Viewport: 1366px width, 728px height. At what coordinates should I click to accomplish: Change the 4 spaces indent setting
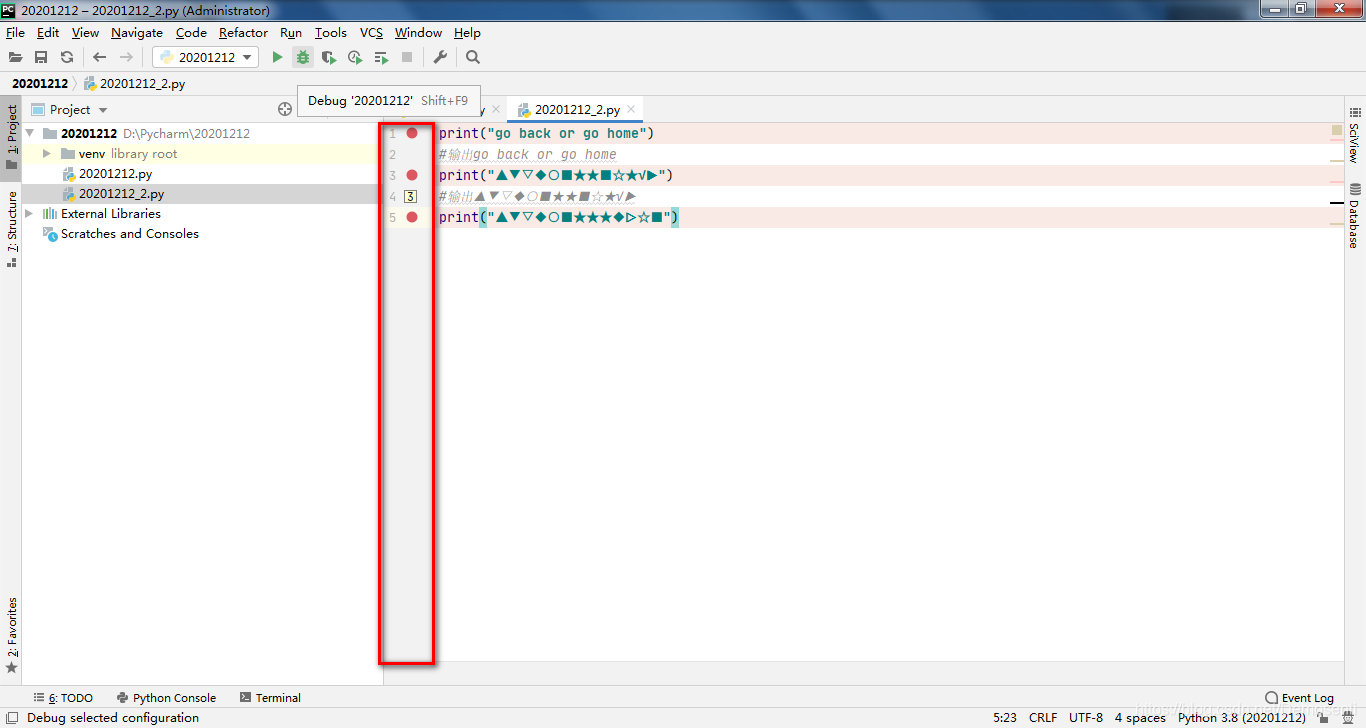click(1140, 717)
